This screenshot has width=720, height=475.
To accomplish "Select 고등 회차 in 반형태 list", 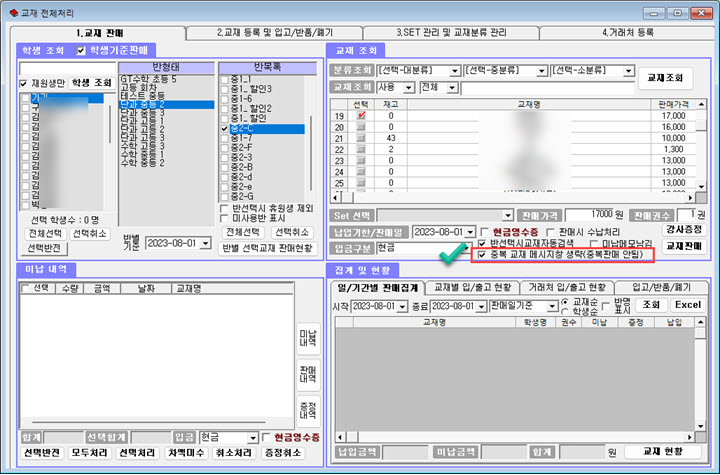I will point(144,87).
